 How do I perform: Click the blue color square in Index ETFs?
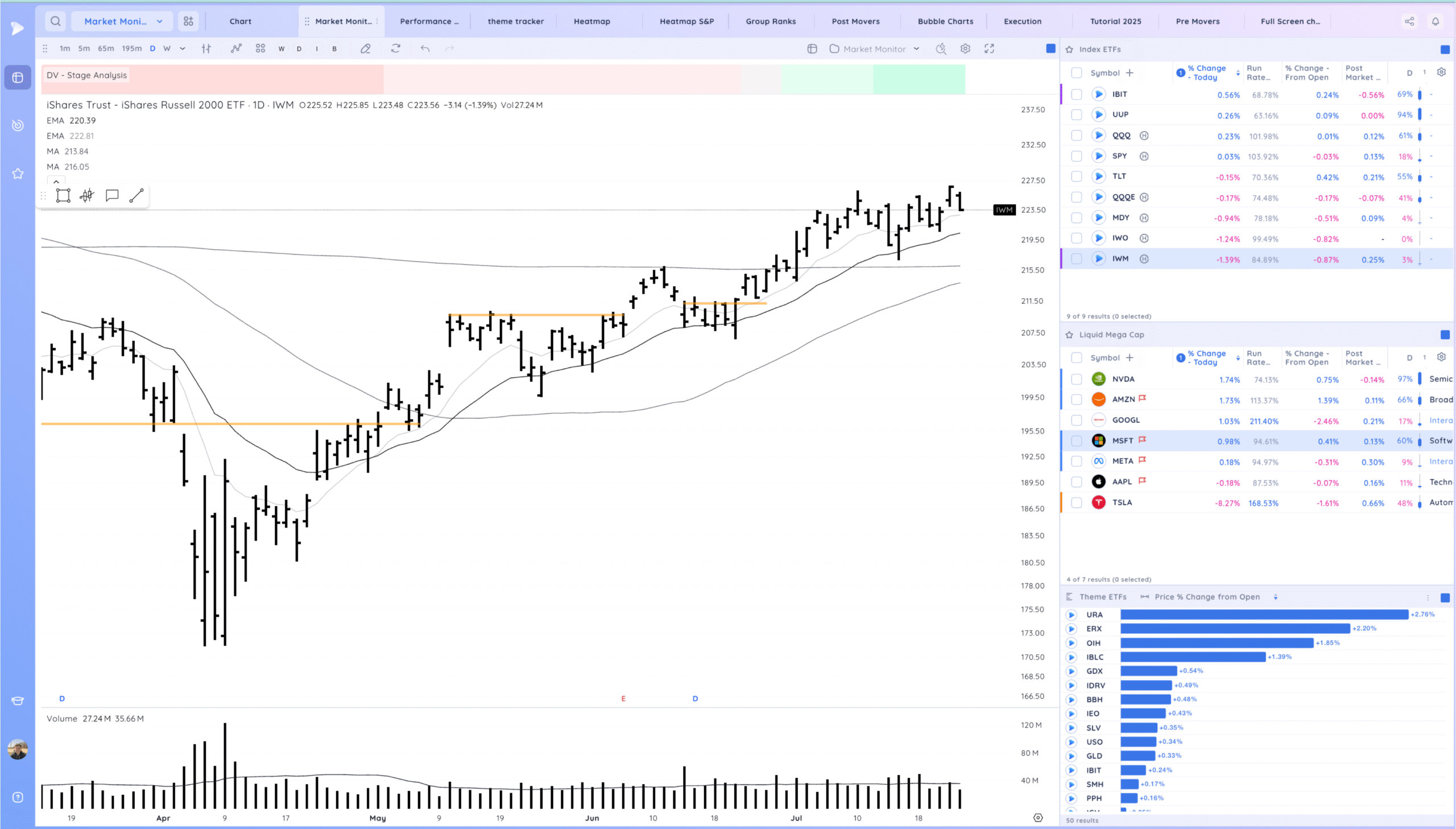tap(1445, 50)
